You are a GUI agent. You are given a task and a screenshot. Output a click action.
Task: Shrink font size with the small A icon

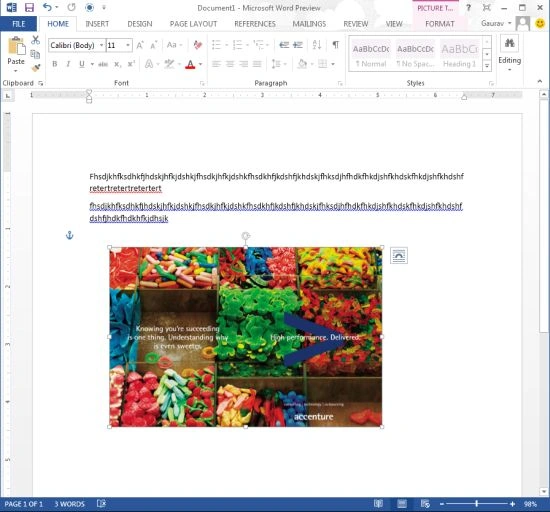click(154, 45)
